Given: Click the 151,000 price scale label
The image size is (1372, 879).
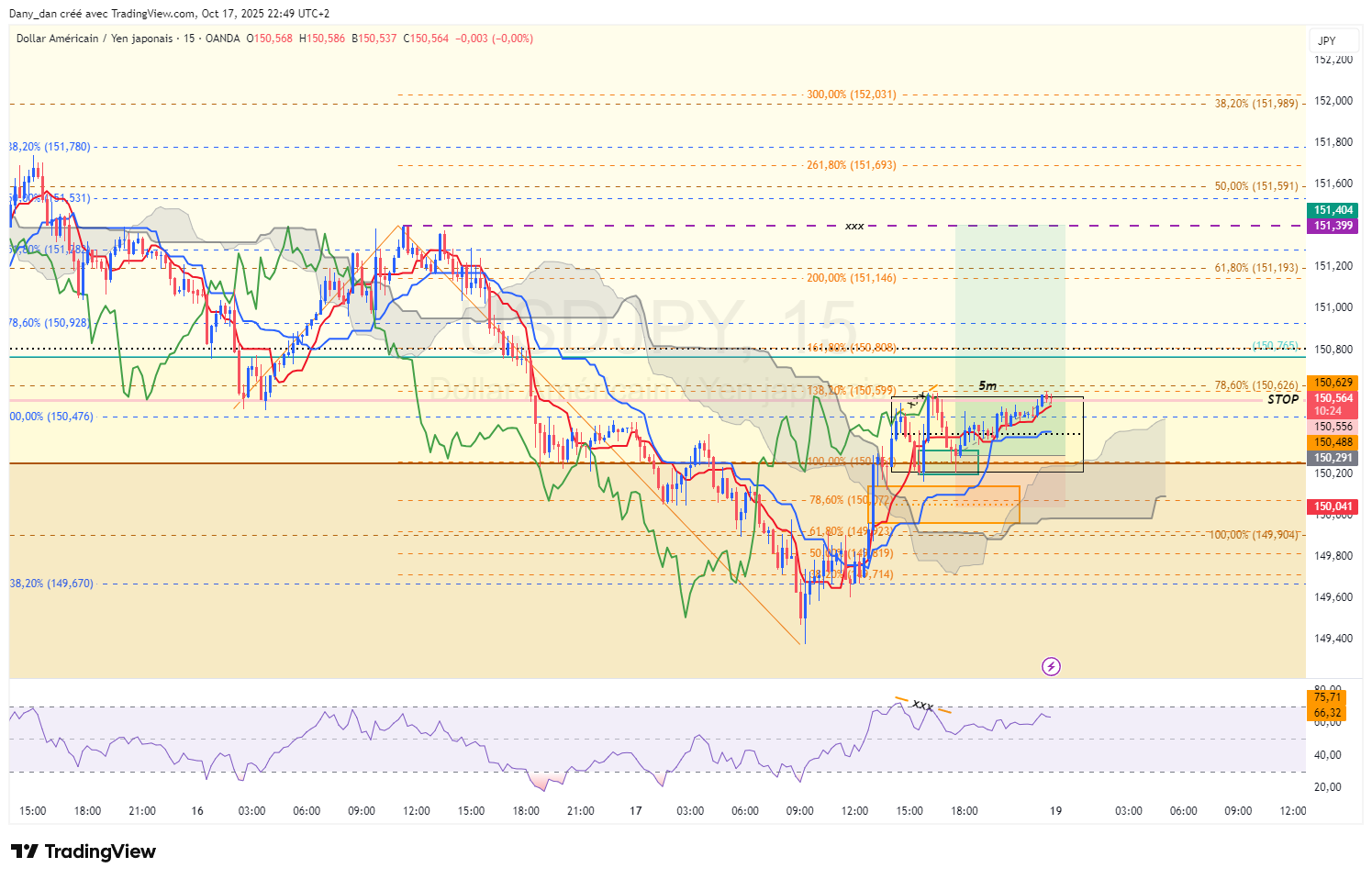Looking at the screenshot, I should pyautogui.click(x=1333, y=307).
